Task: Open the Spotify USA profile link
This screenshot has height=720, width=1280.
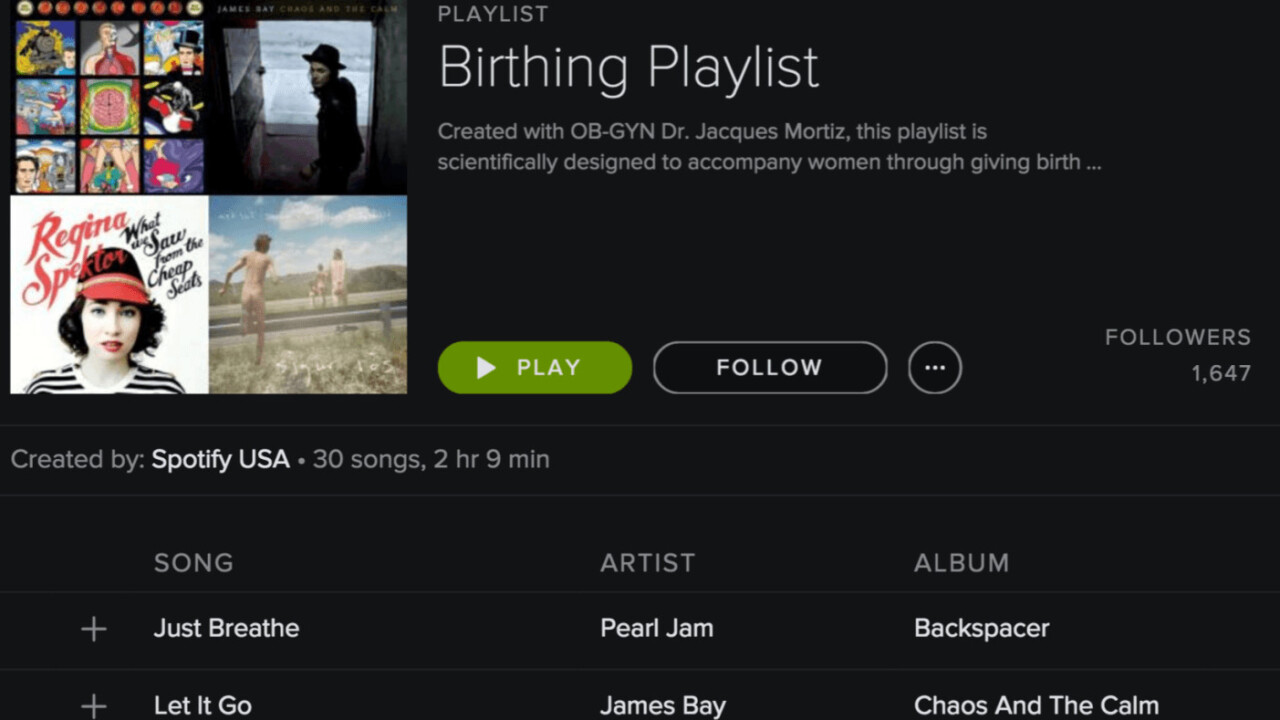Action: 220,459
